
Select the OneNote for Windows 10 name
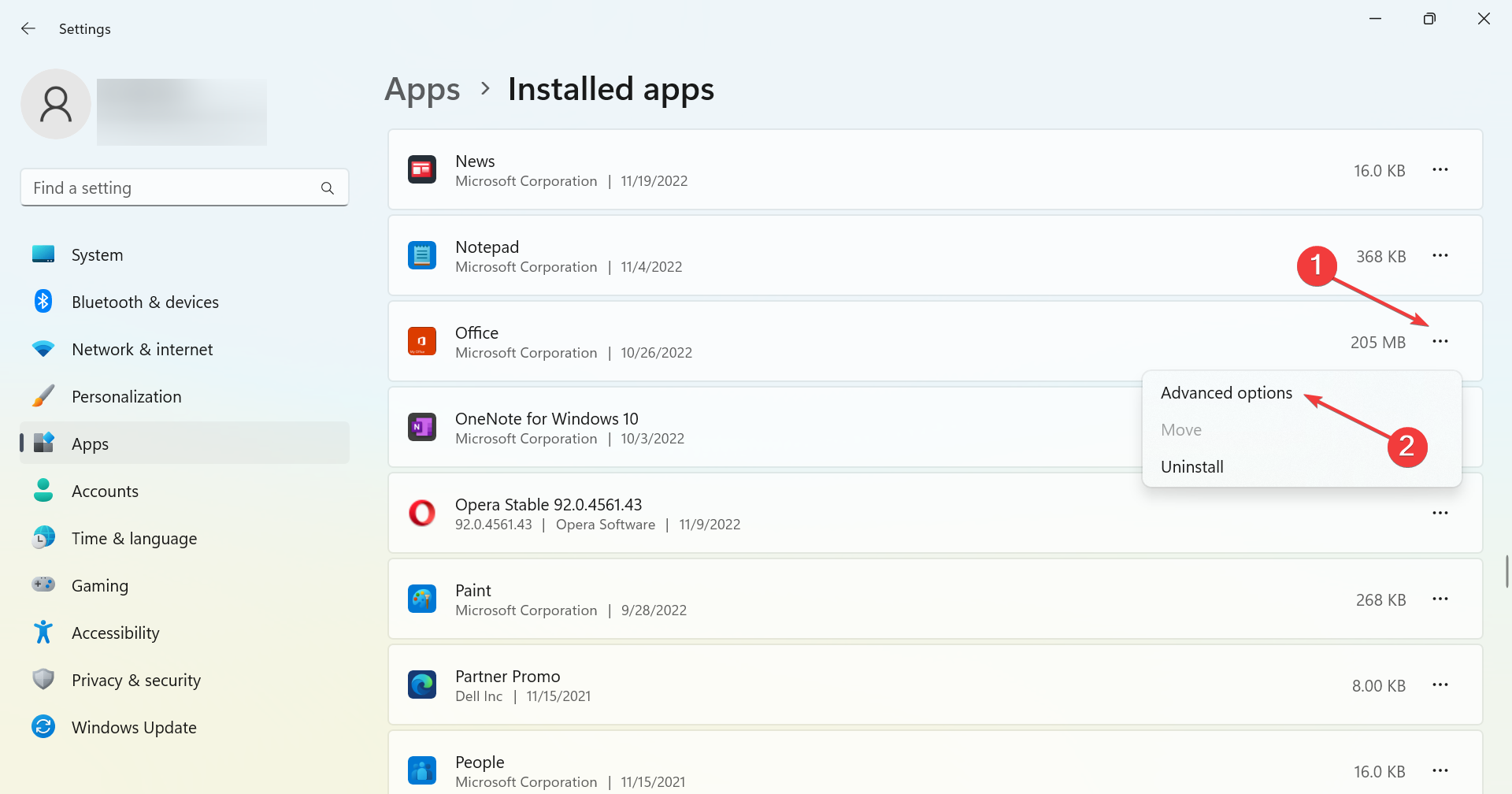547,419
